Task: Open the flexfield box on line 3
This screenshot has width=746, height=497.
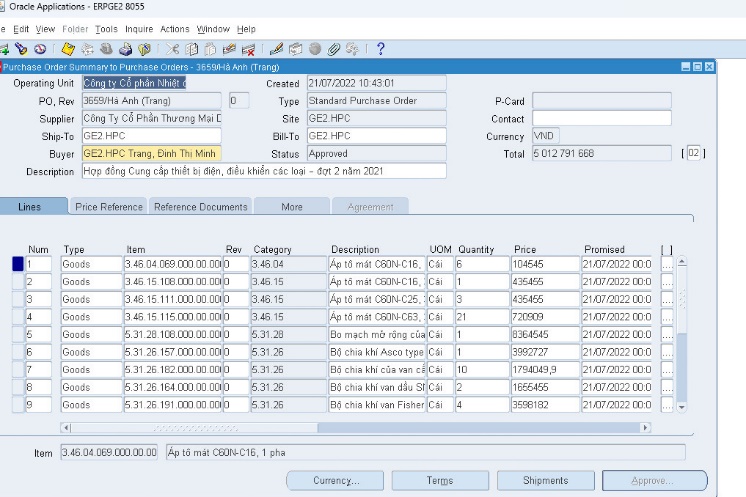Action: 667,299
